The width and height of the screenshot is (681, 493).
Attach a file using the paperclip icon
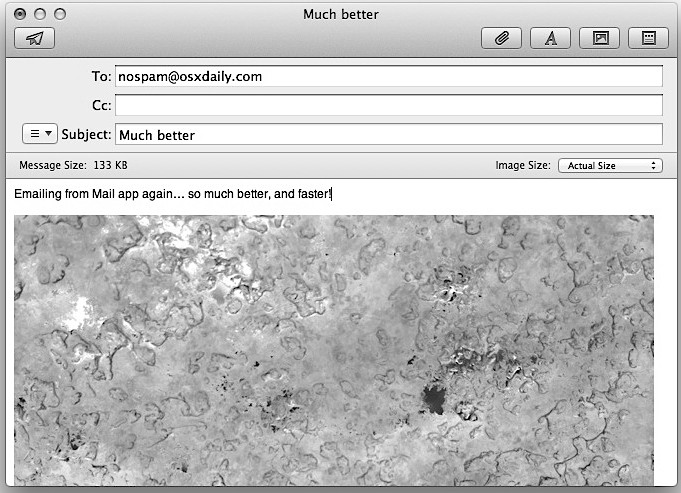pyautogui.click(x=501, y=38)
